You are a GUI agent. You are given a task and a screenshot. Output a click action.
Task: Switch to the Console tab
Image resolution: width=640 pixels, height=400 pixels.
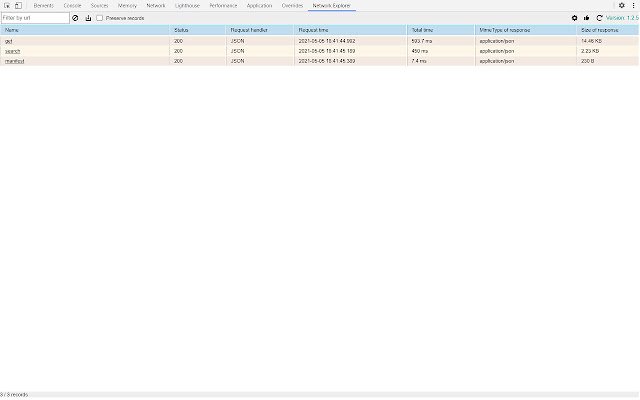tap(73, 6)
